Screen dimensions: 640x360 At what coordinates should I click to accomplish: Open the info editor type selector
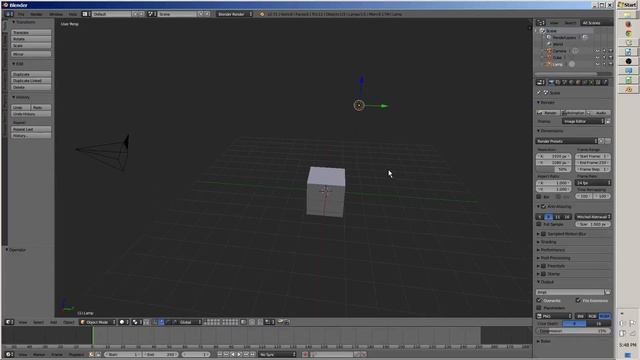pyautogui.click(x=9, y=14)
